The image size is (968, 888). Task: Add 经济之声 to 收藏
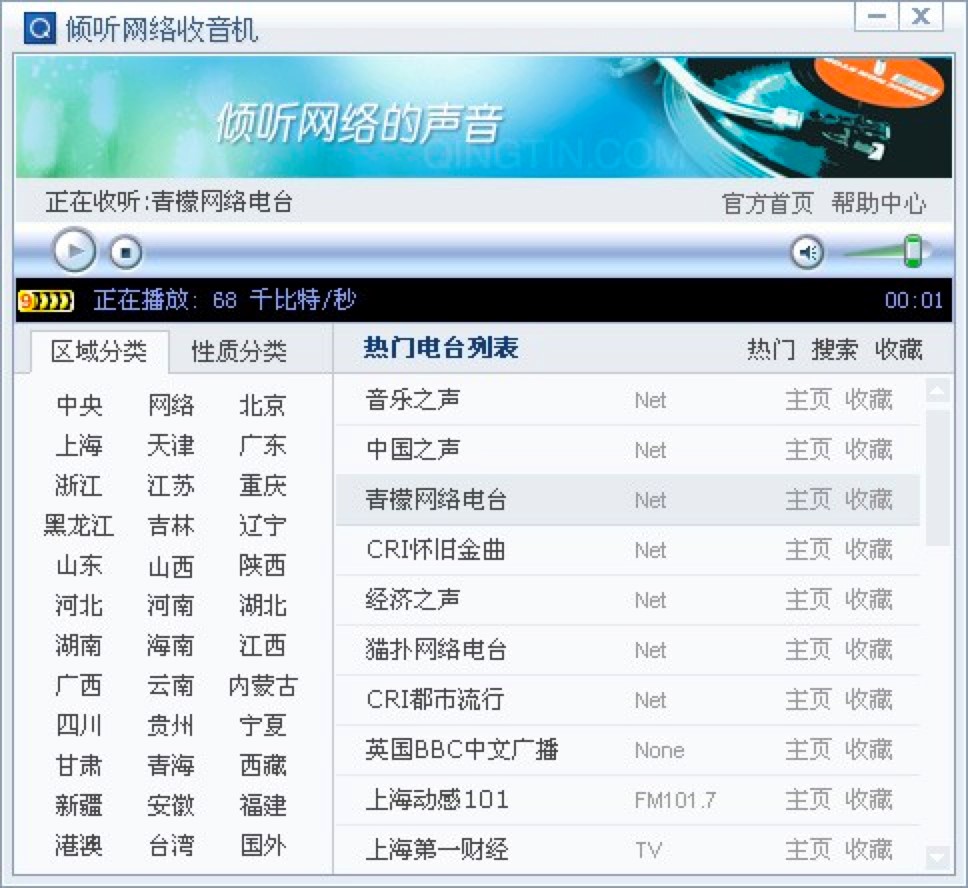869,600
